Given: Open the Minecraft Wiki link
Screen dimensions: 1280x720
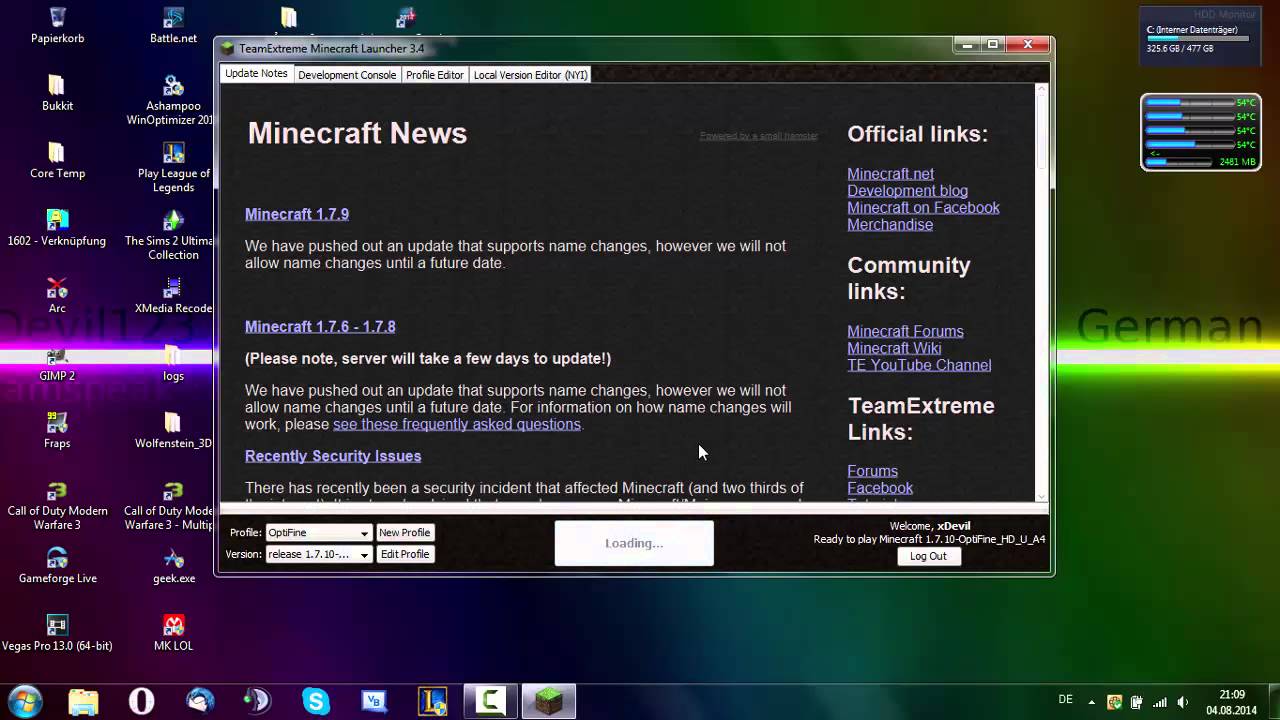Looking at the screenshot, I should point(894,348).
